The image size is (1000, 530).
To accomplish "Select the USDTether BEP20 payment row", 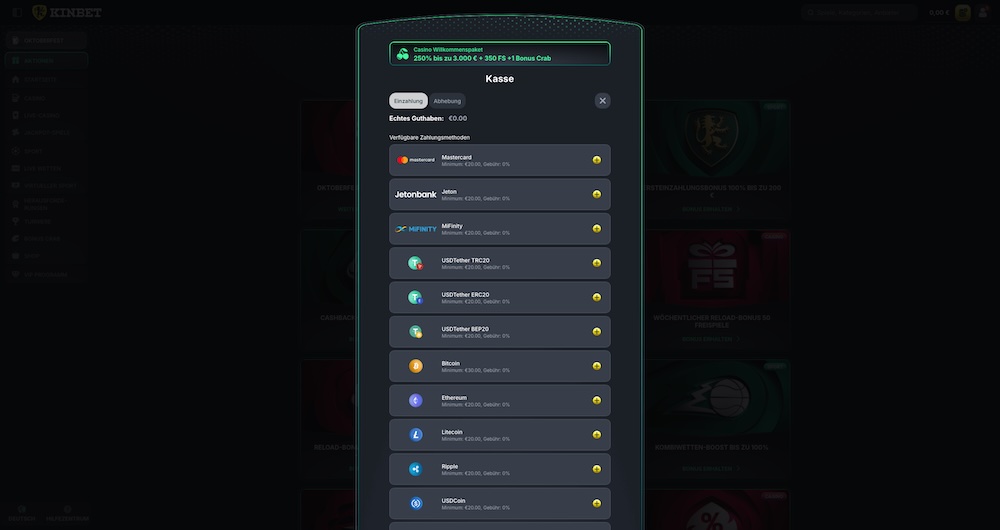I will [500, 332].
